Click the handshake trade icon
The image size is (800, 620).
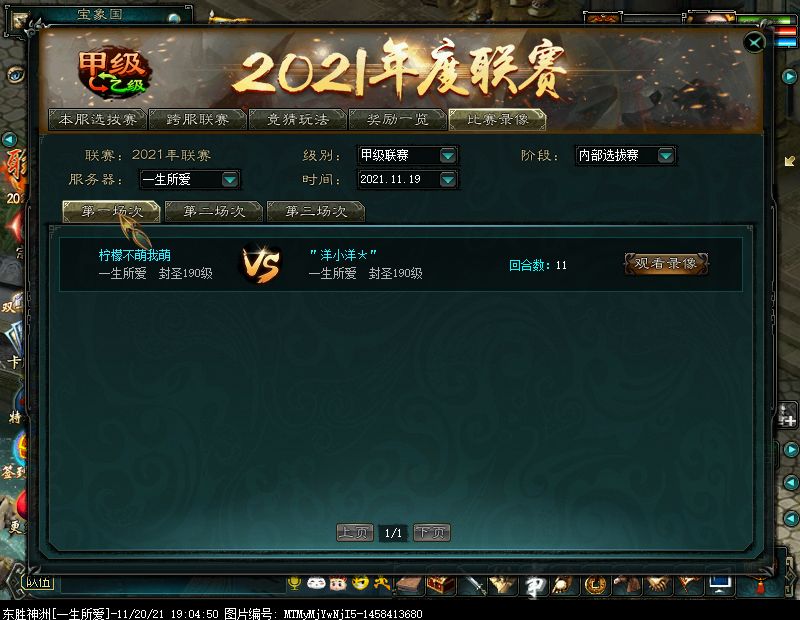[657, 584]
